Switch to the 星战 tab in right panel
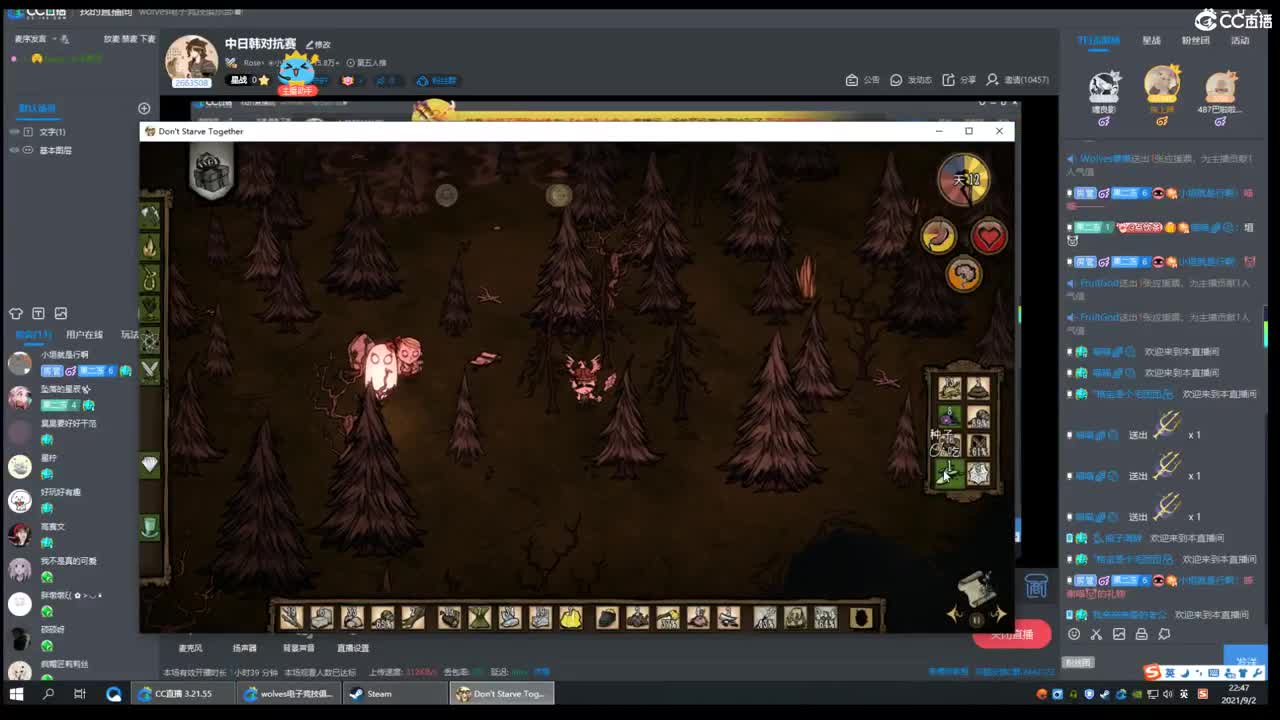This screenshot has height=720, width=1280. [1152, 41]
